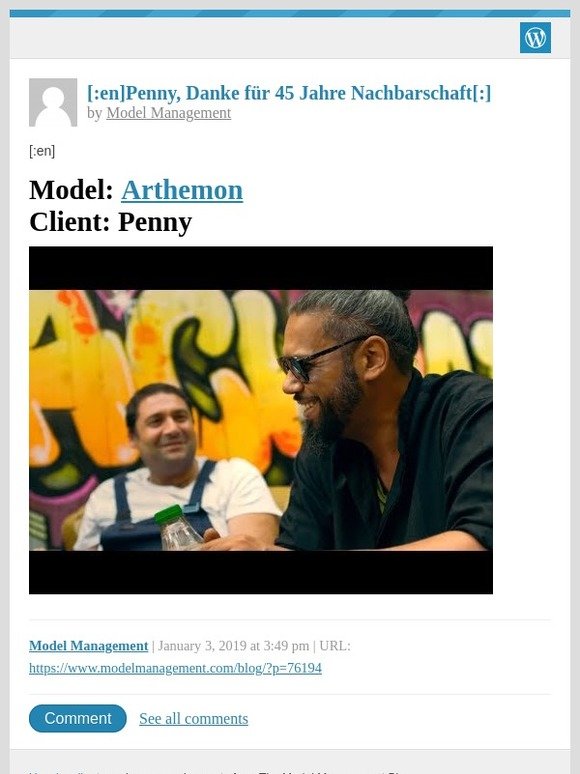Click the January 3, 2019 timestamp text

pos(233,646)
